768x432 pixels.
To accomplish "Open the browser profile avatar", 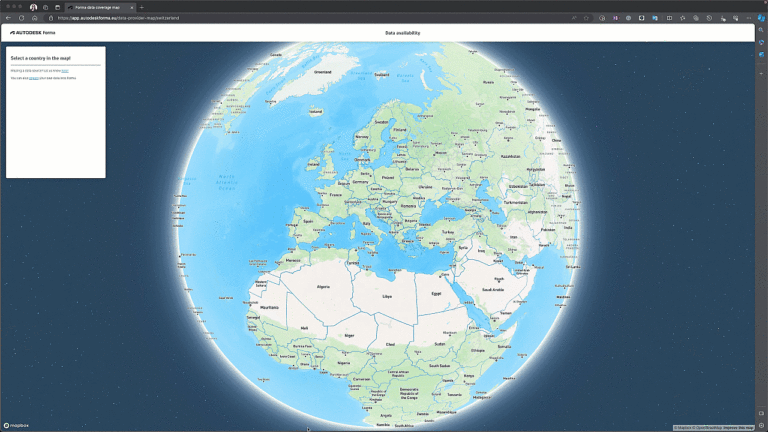I will coord(33,7).
